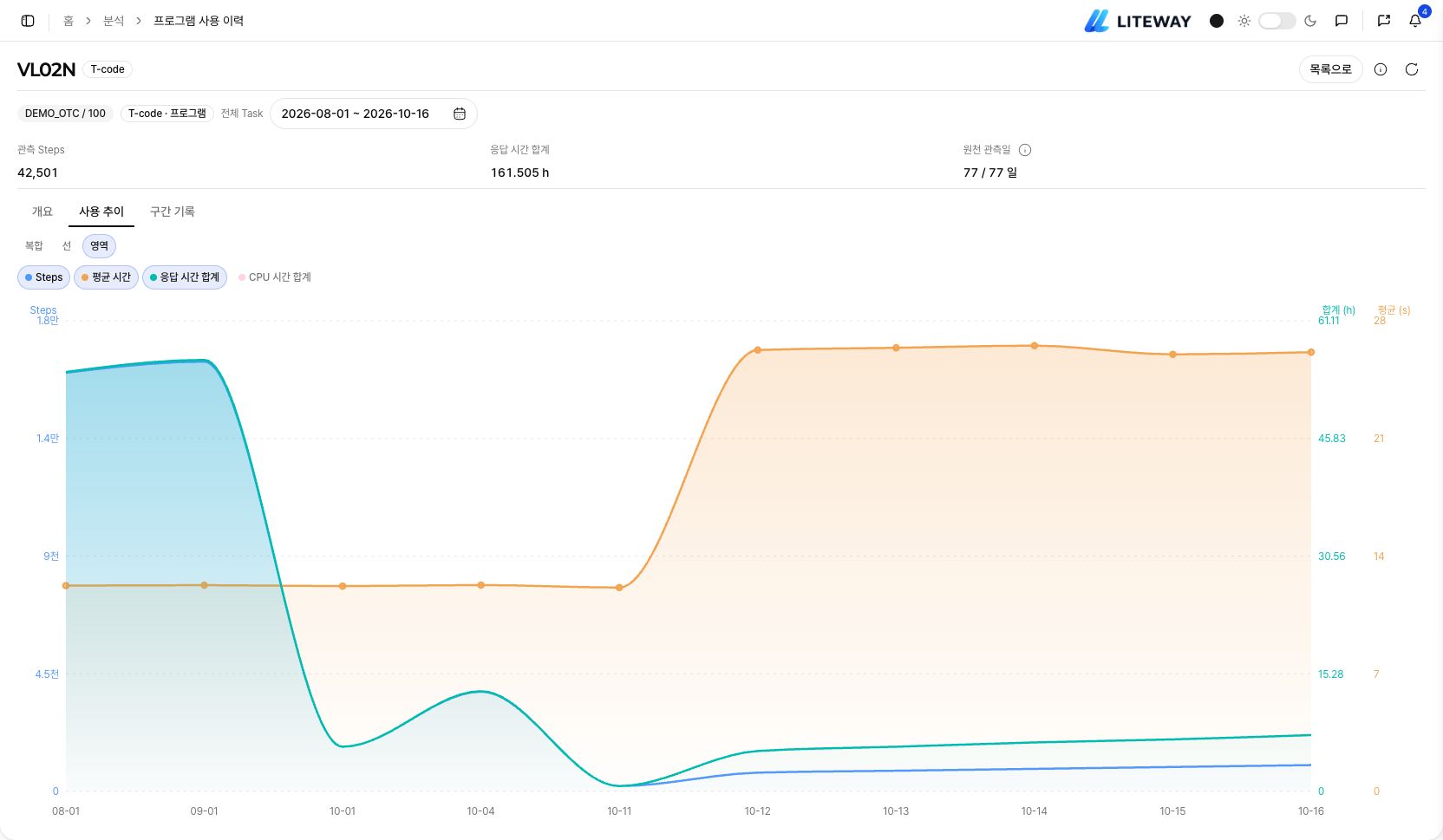1443x840 pixels.
Task: Click the orange data point at 10-14
Action: [1035, 346]
